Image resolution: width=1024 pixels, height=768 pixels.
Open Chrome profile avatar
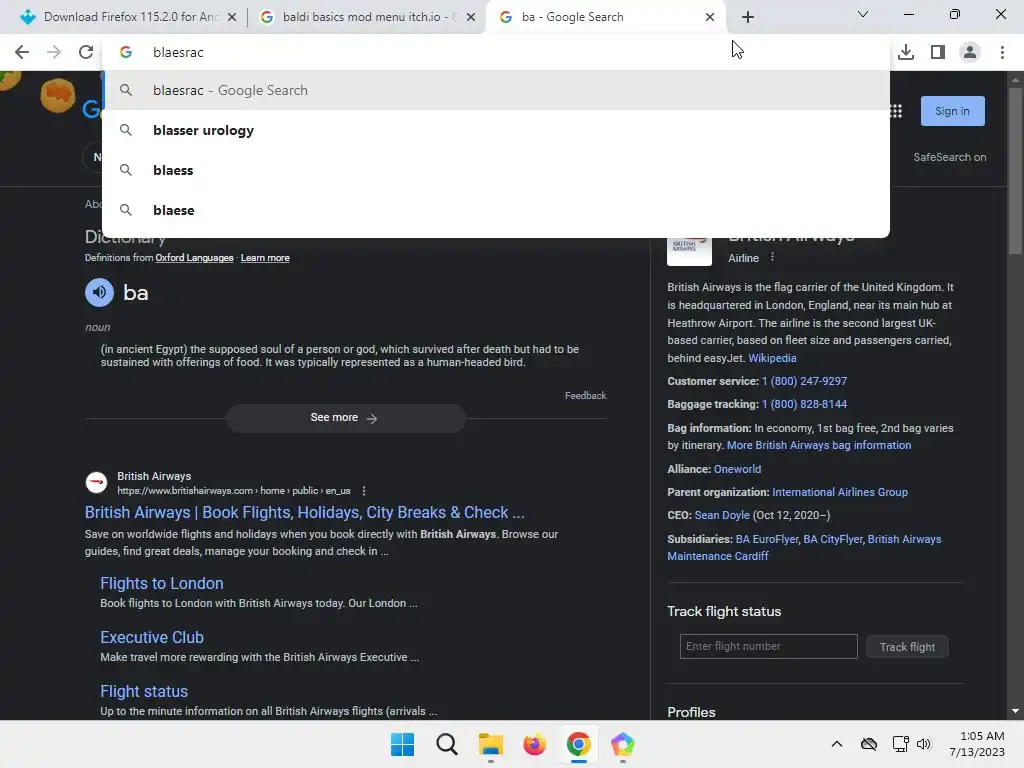(970, 52)
